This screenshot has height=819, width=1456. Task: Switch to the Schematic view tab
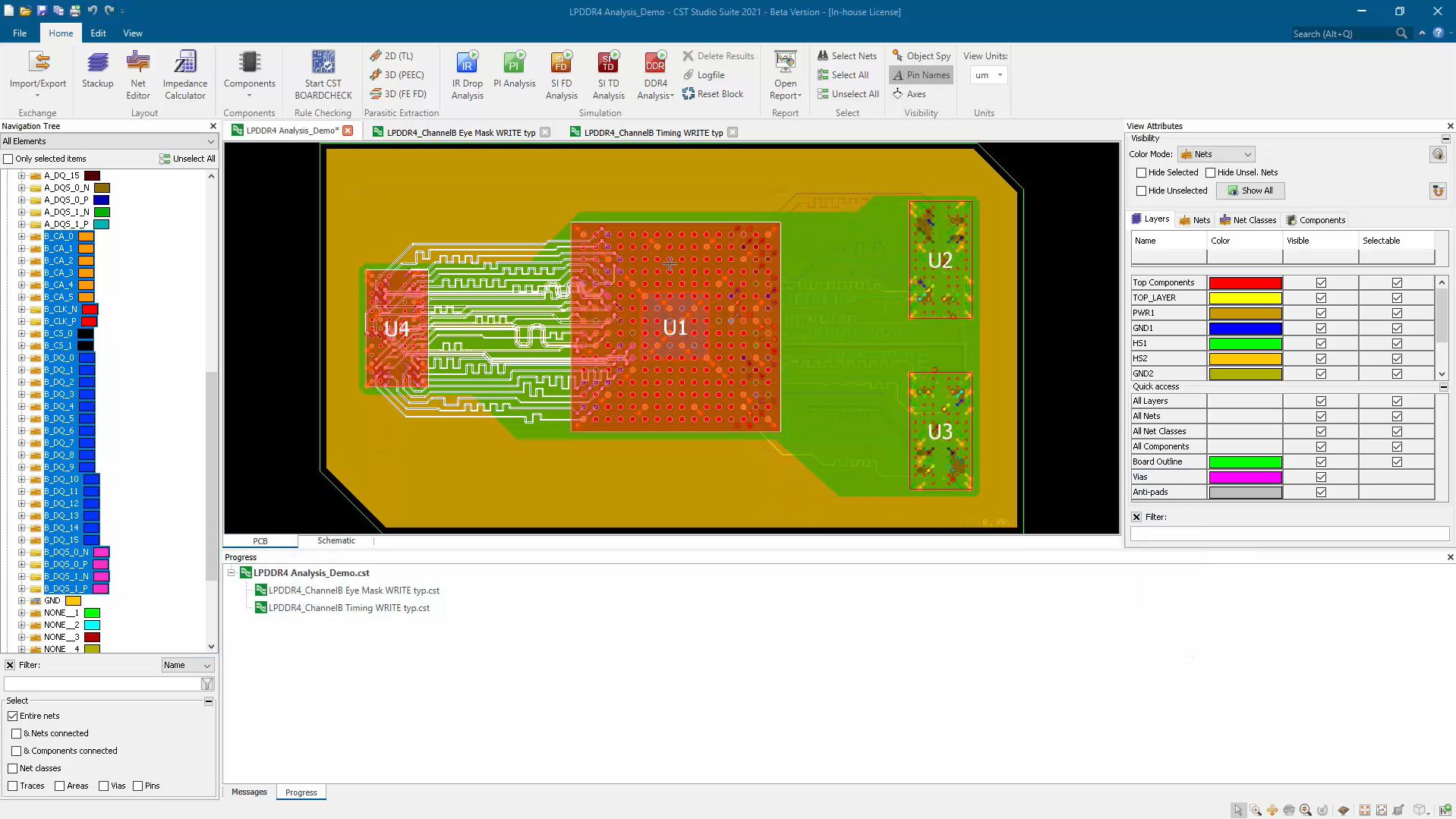[336, 540]
